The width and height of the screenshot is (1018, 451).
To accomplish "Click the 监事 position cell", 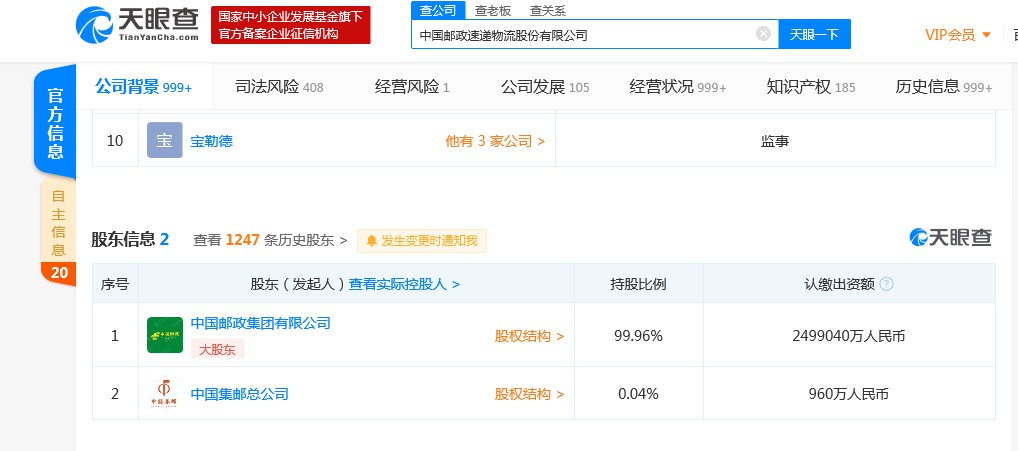I will (775, 141).
